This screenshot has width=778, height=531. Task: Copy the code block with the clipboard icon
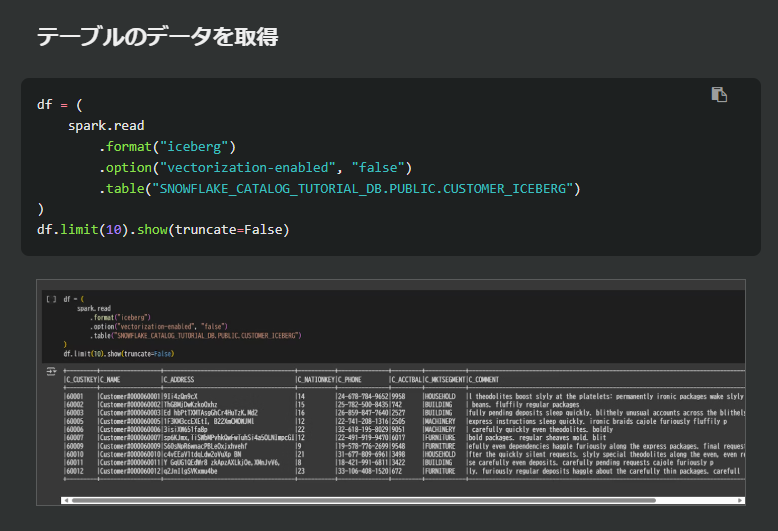[x=719, y=94]
